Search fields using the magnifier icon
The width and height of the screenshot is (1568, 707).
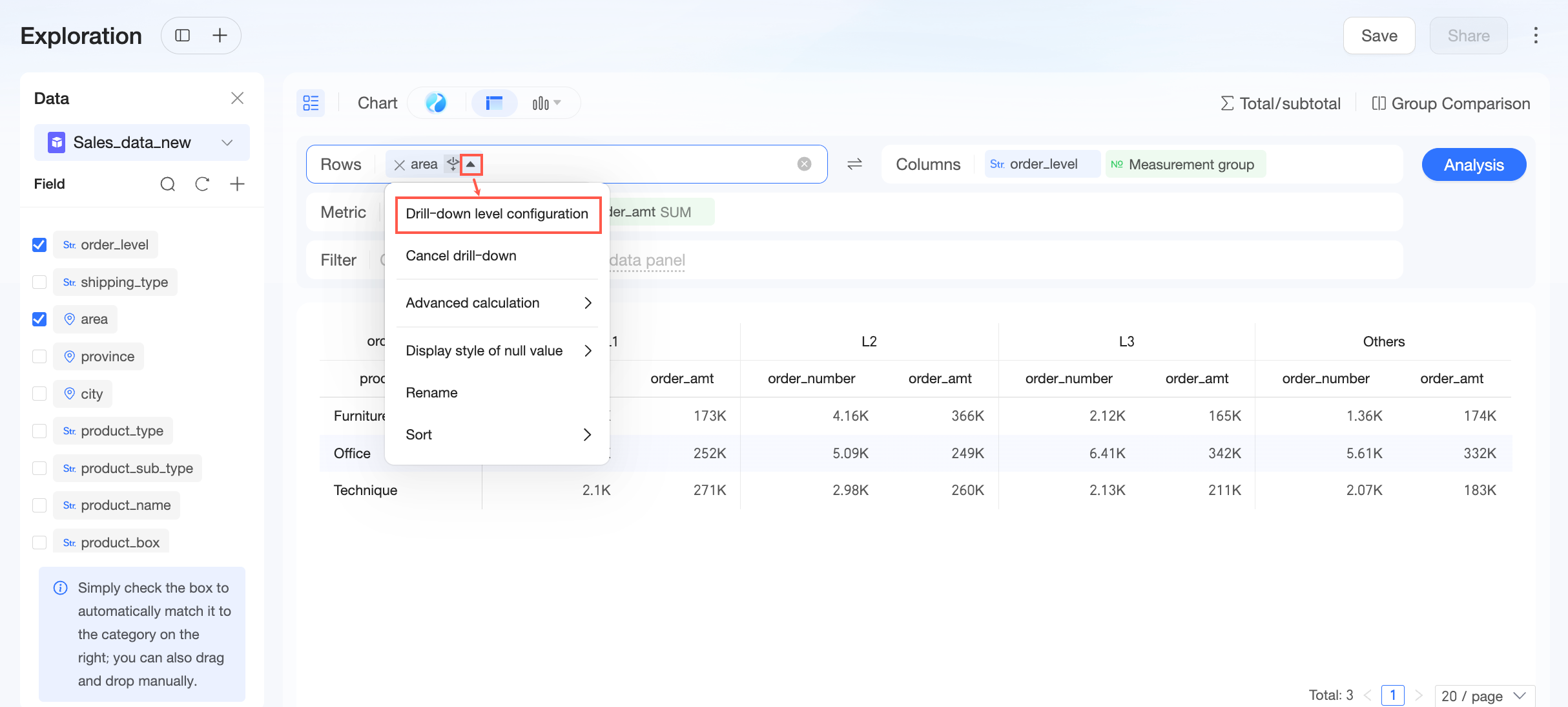(x=167, y=184)
